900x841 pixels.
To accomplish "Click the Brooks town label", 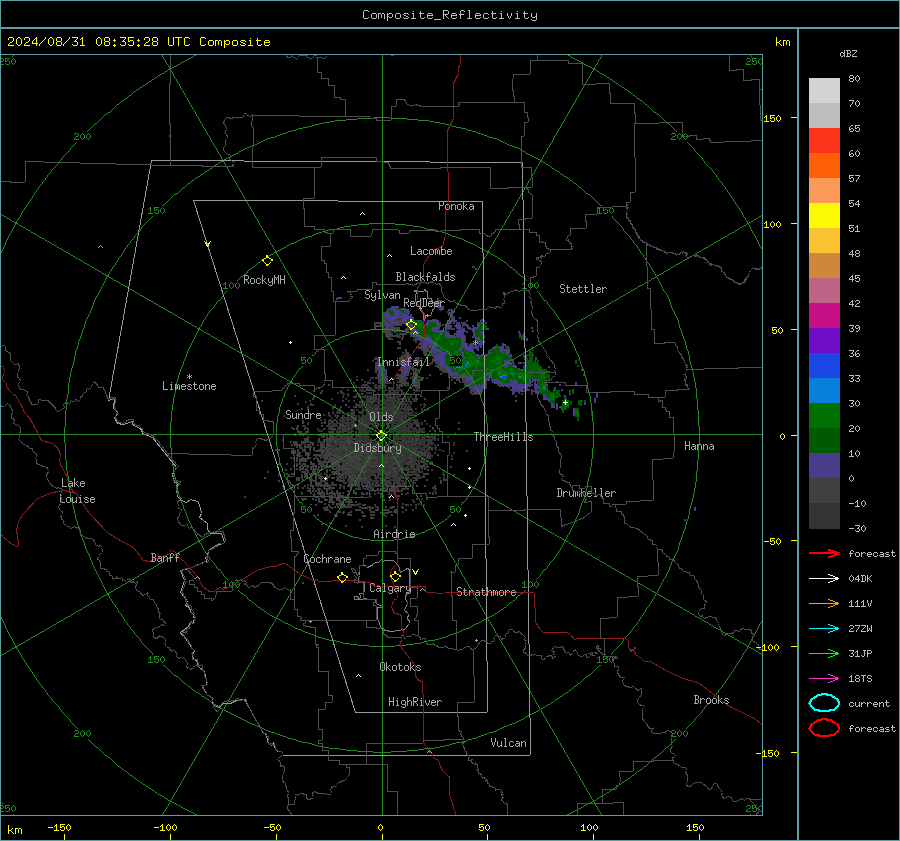I will point(711,700).
